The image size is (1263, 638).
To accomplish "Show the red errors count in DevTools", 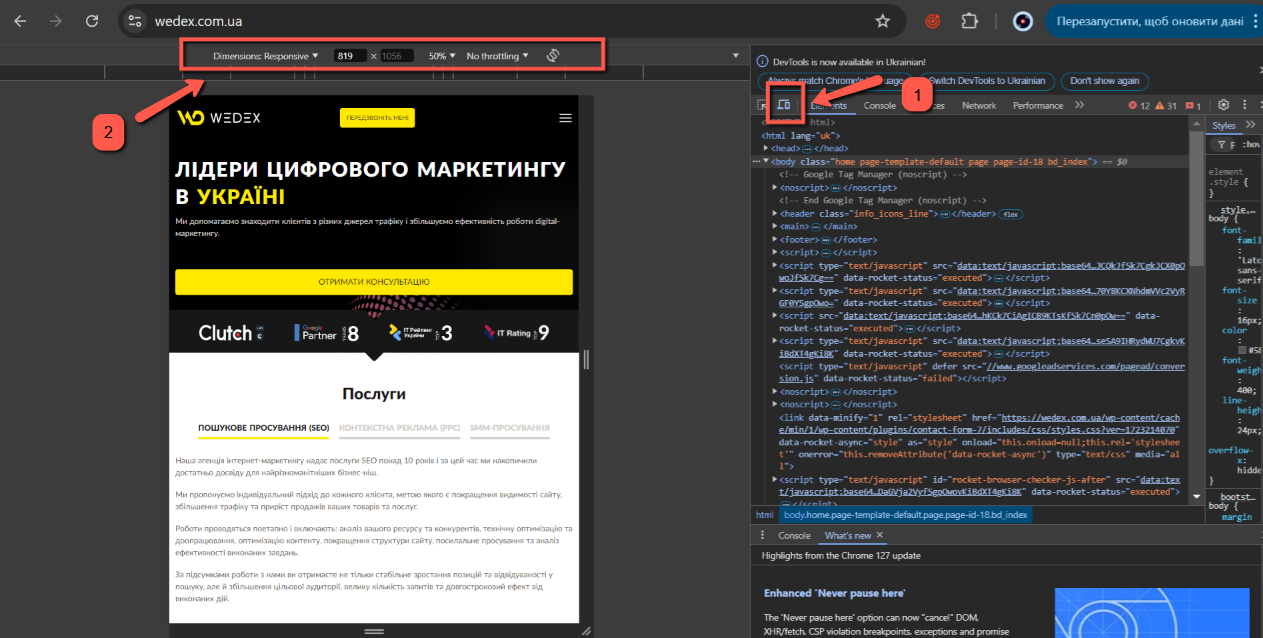I will pos(1138,105).
